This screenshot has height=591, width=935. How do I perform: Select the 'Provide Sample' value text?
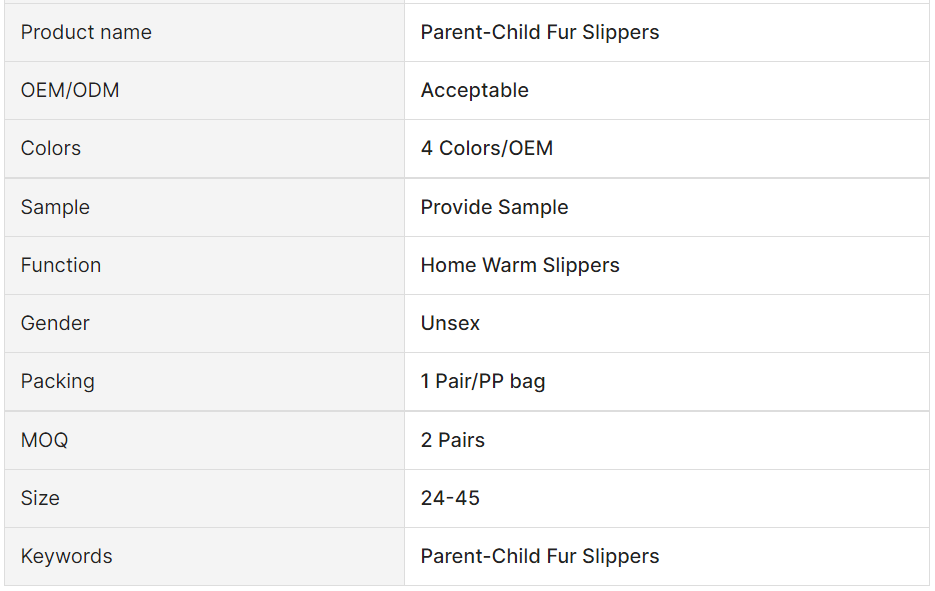click(494, 207)
